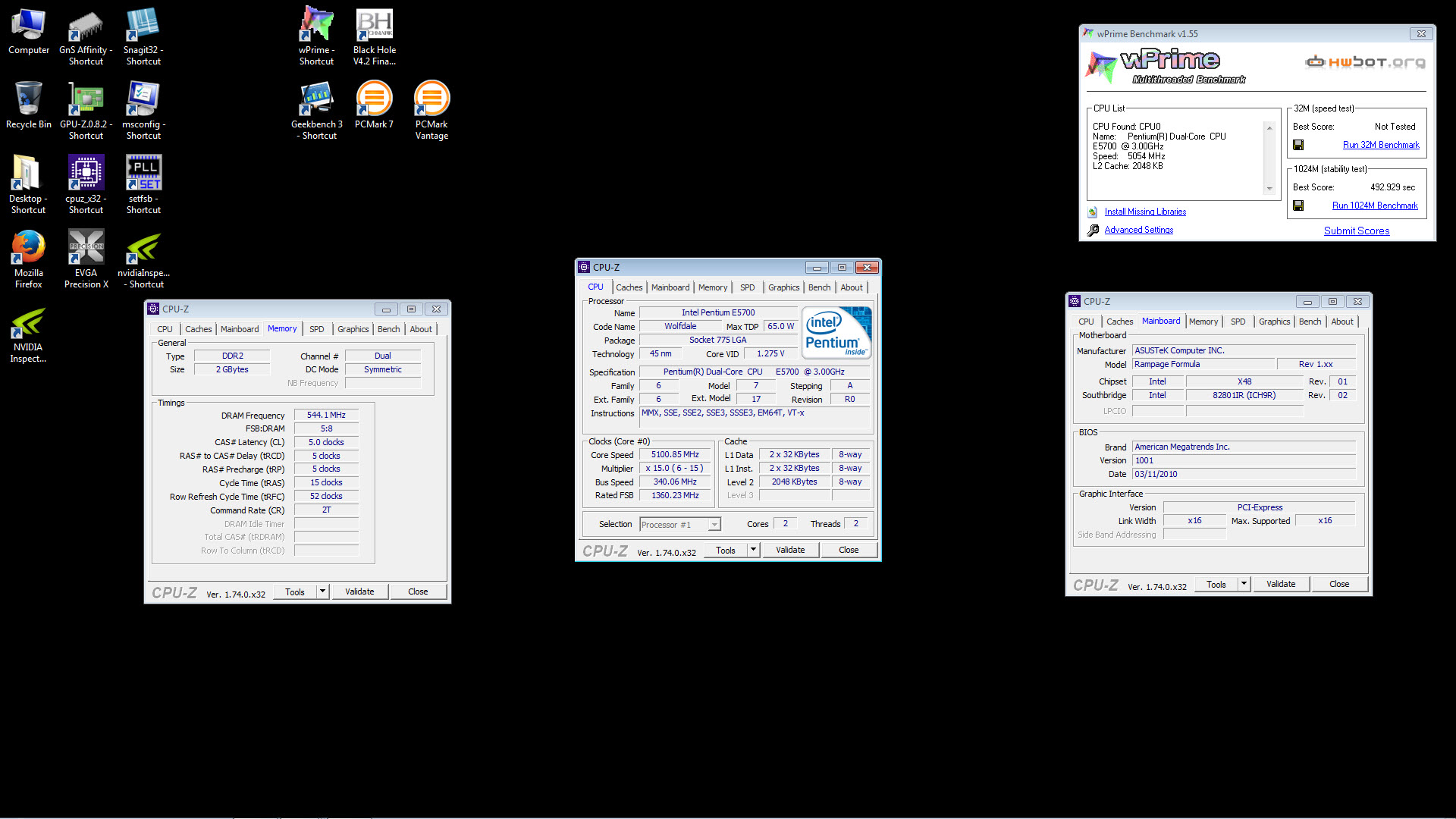This screenshot has width=1456, height=819.
Task: Click the Intel Pentium inside logo
Action: click(836, 332)
